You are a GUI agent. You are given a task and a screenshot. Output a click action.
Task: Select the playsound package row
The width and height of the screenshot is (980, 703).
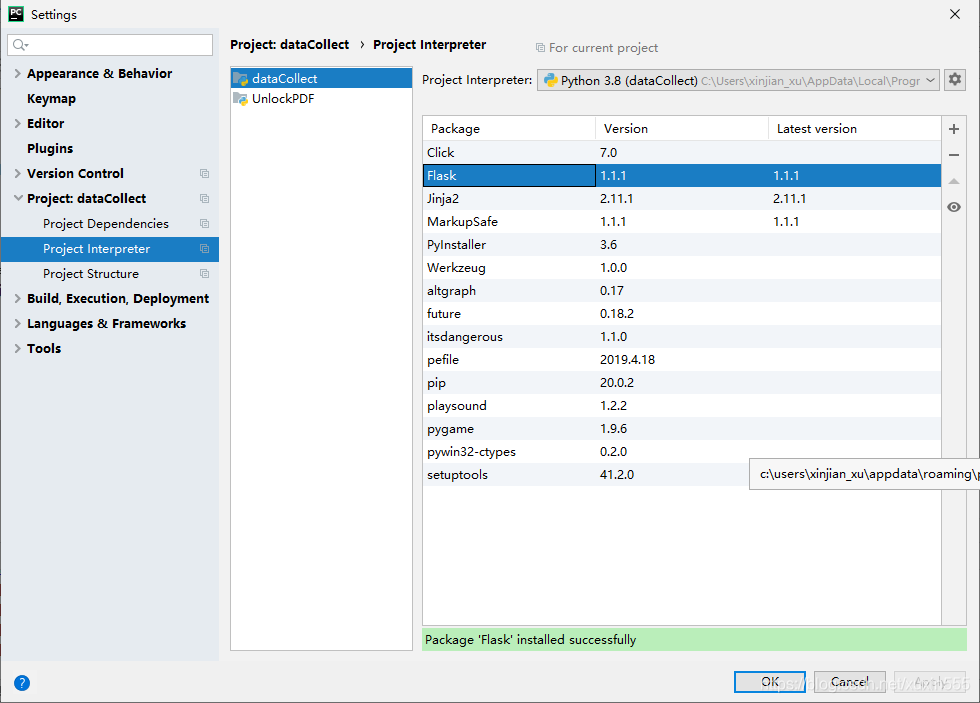(682, 406)
